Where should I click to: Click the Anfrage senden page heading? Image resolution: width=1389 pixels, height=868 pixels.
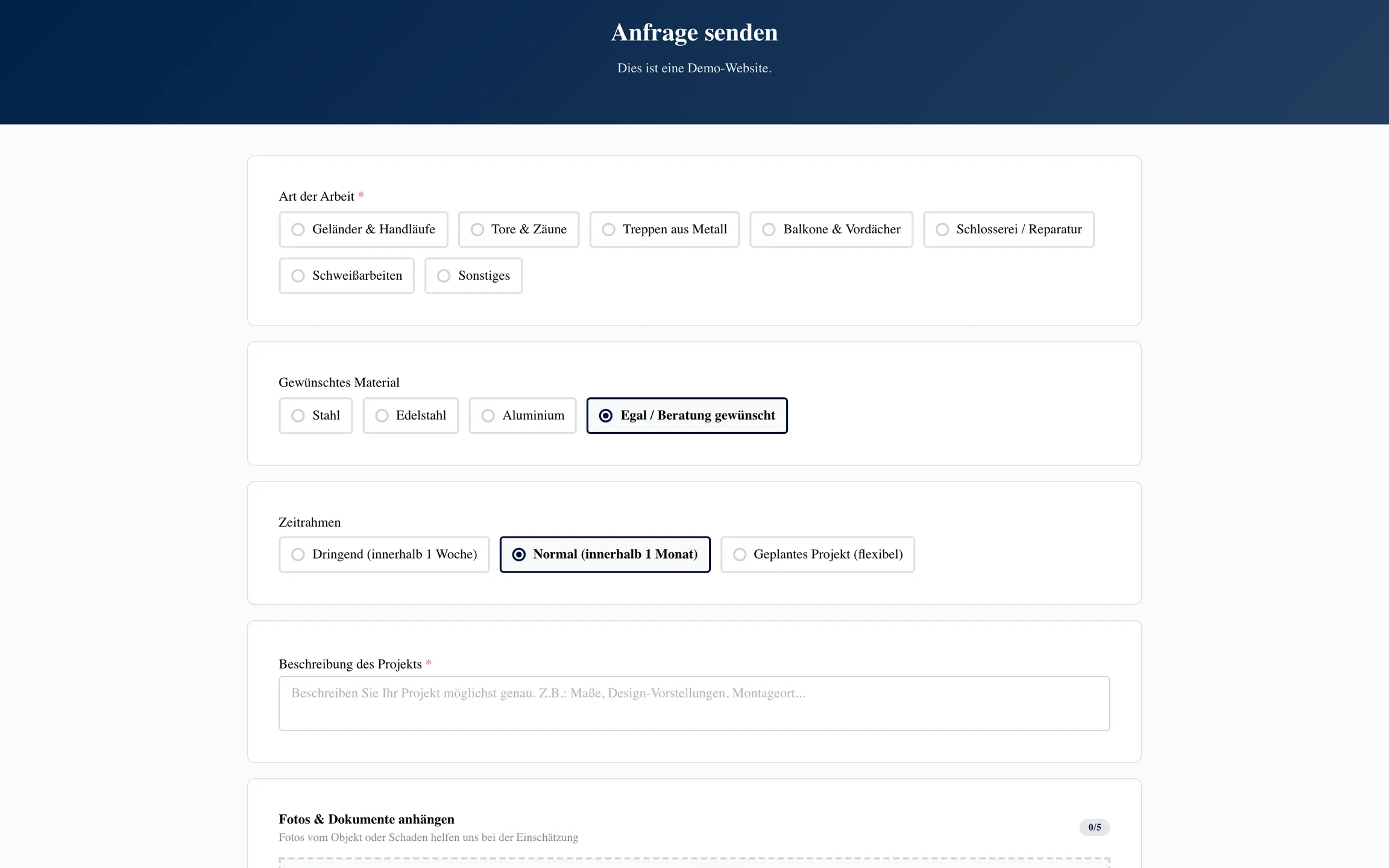694,33
